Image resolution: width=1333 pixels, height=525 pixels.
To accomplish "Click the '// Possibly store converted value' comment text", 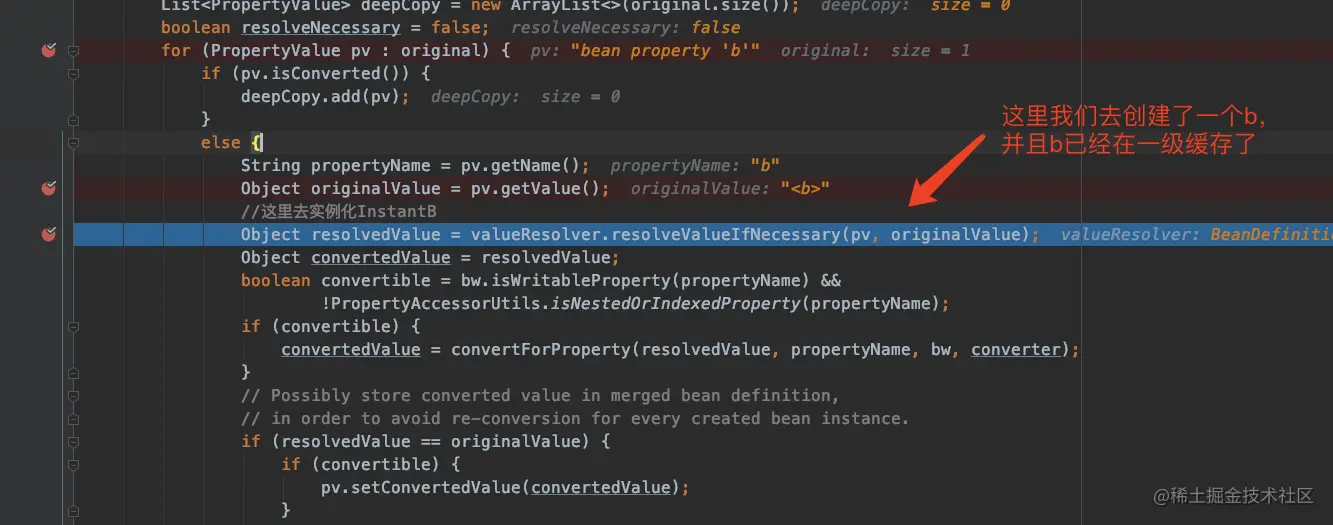I will tap(540, 395).
